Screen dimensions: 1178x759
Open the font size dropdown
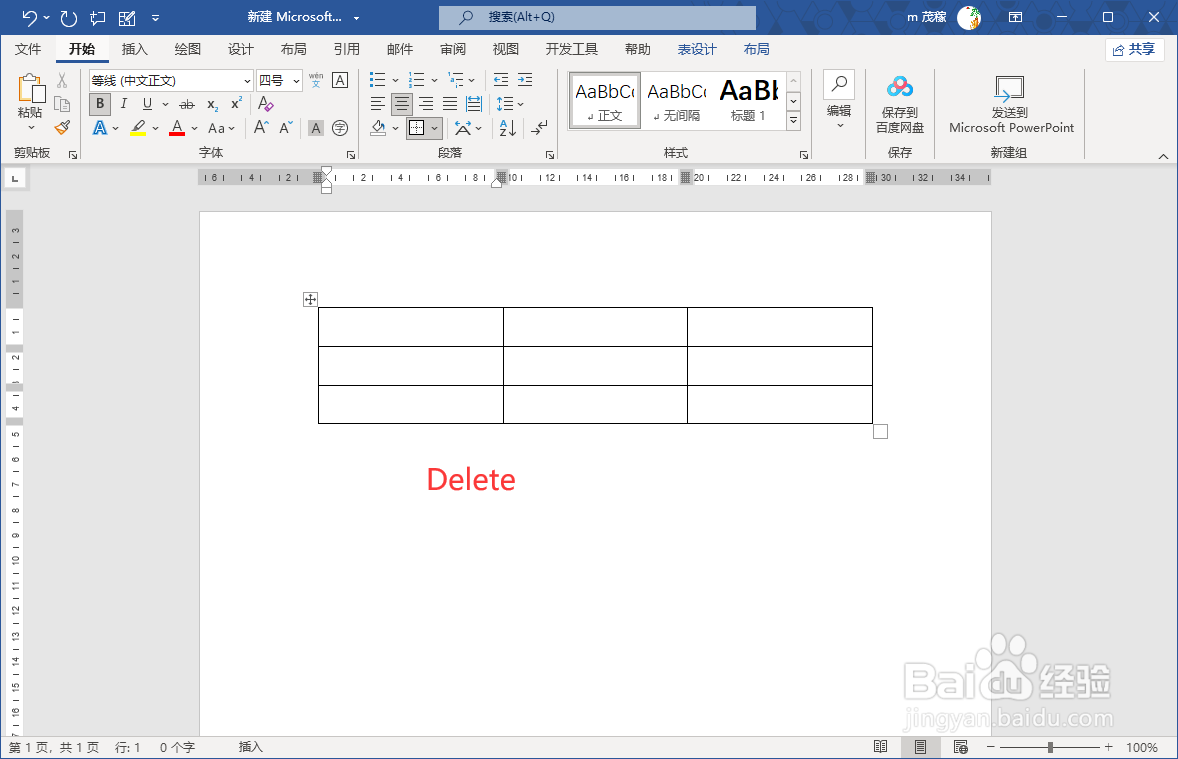(296, 81)
